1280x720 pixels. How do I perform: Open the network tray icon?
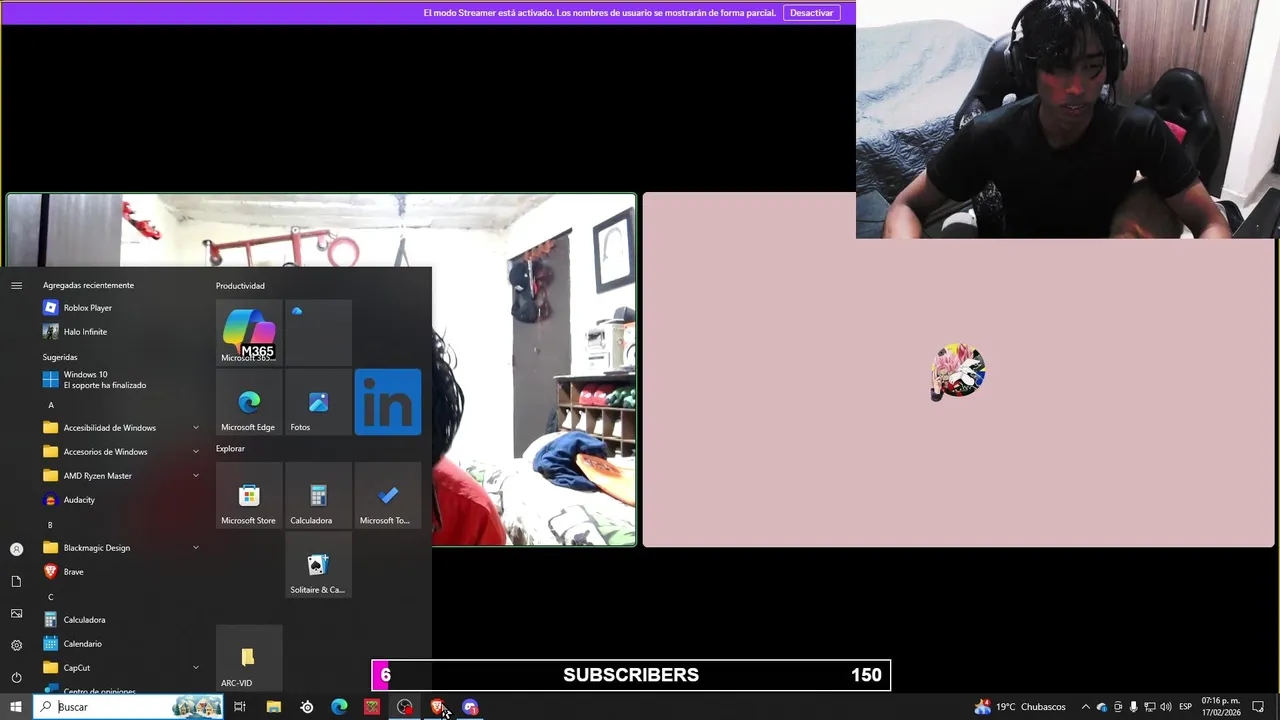point(1149,707)
